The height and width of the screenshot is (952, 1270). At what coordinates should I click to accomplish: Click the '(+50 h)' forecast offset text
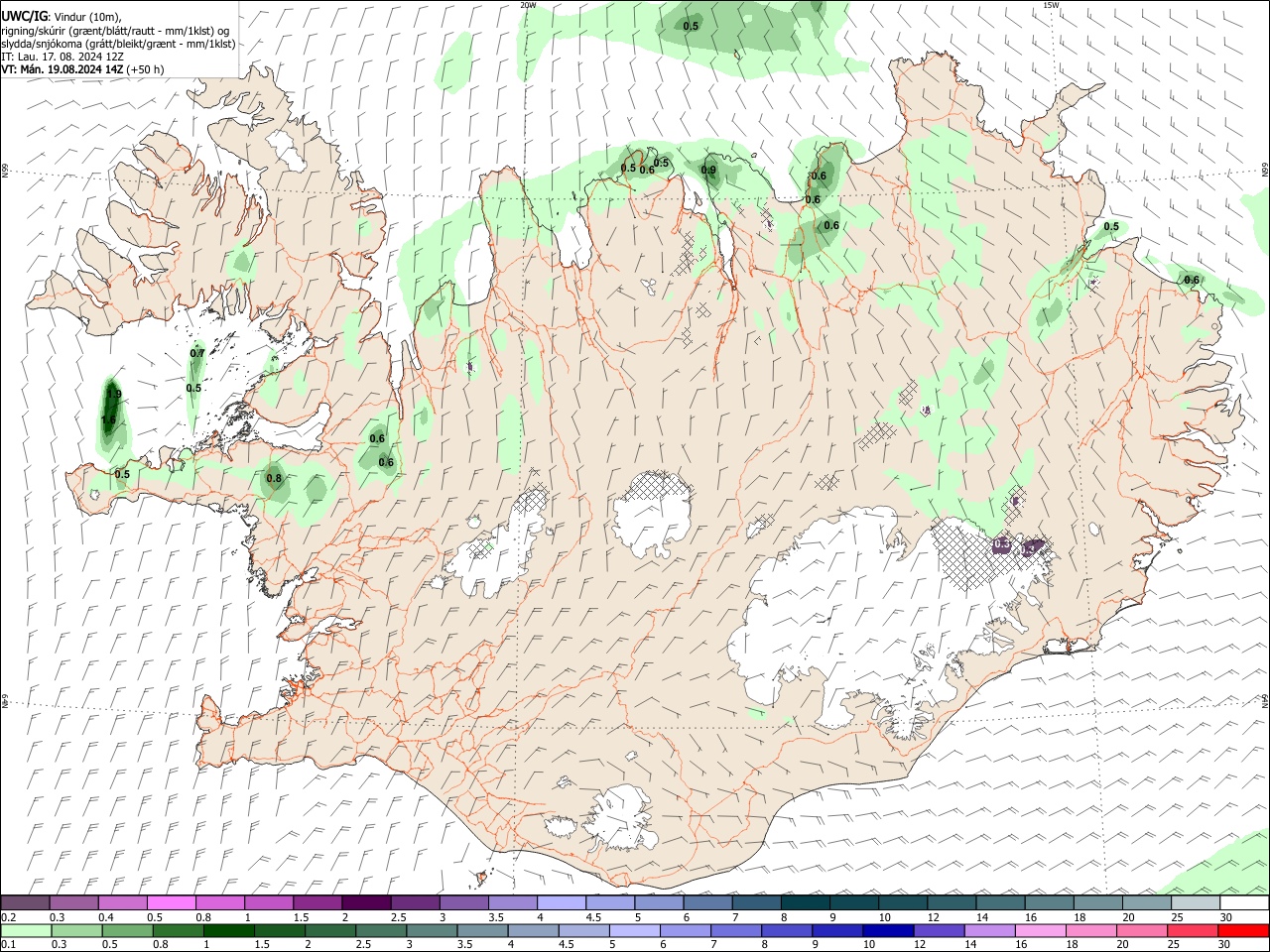145,69
